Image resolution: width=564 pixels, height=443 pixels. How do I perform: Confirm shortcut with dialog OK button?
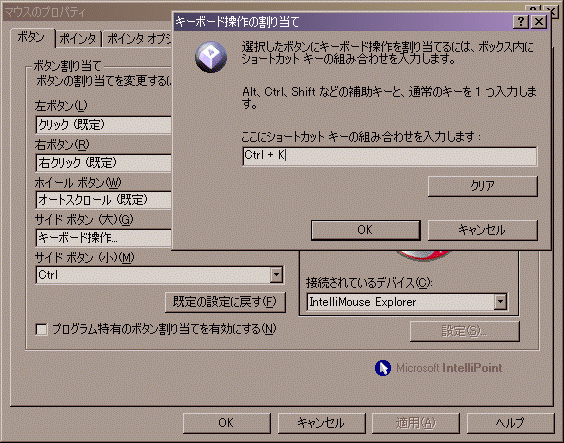point(365,230)
